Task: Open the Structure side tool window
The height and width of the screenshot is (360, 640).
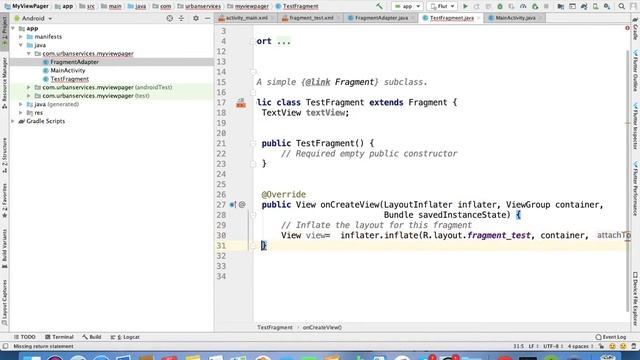Action: pos(4,156)
